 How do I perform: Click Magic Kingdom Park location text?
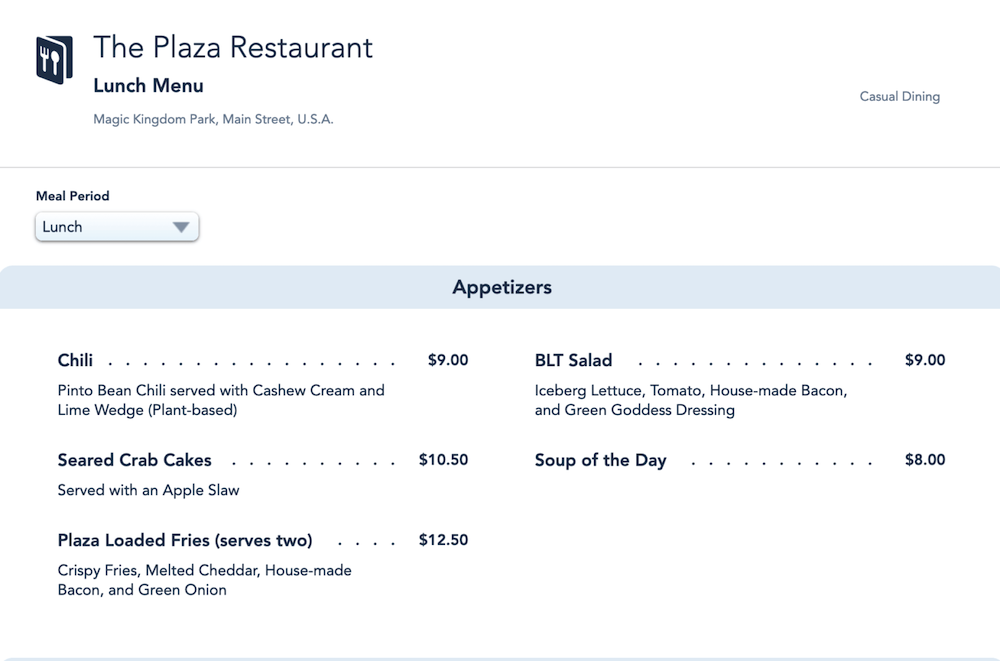coord(213,119)
